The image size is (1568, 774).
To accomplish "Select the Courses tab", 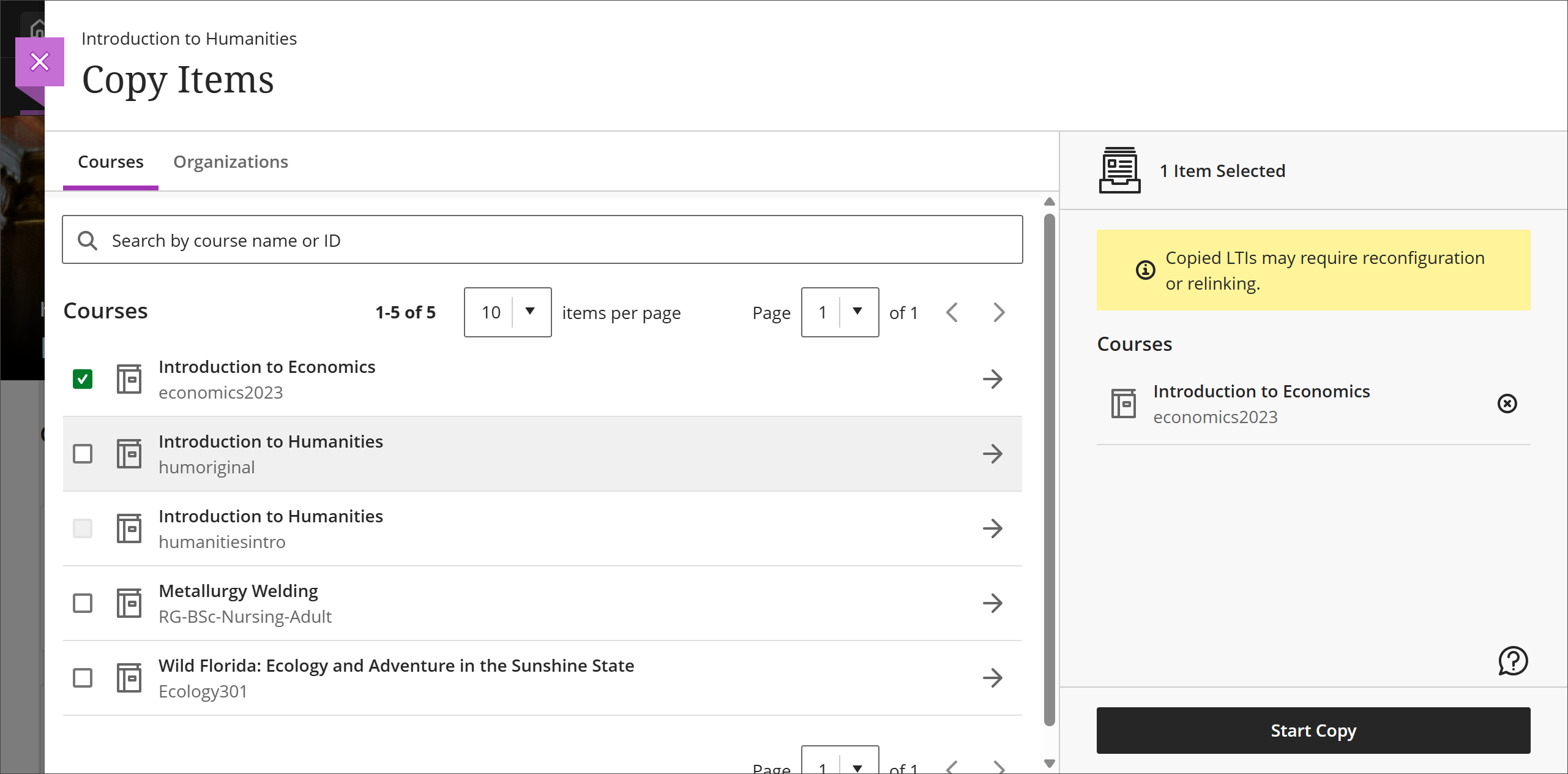I will (x=110, y=162).
